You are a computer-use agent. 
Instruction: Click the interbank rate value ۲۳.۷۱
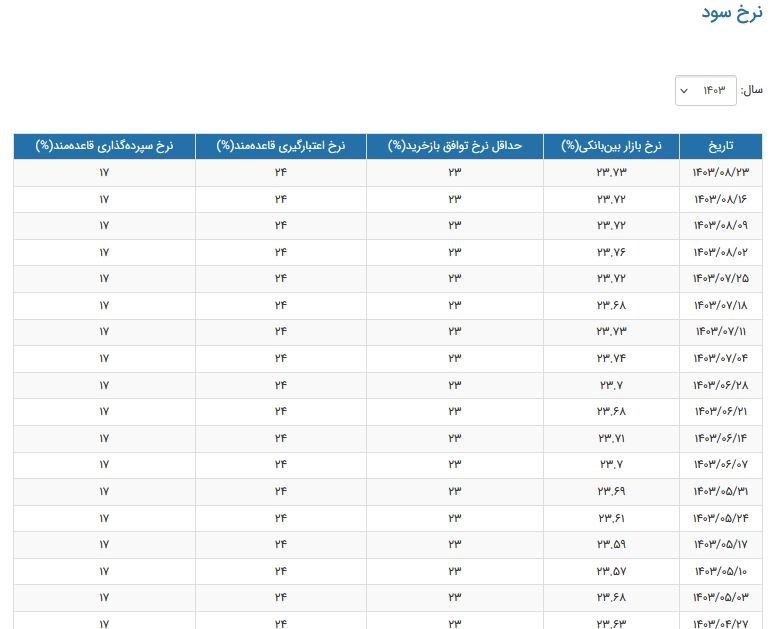click(x=611, y=438)
